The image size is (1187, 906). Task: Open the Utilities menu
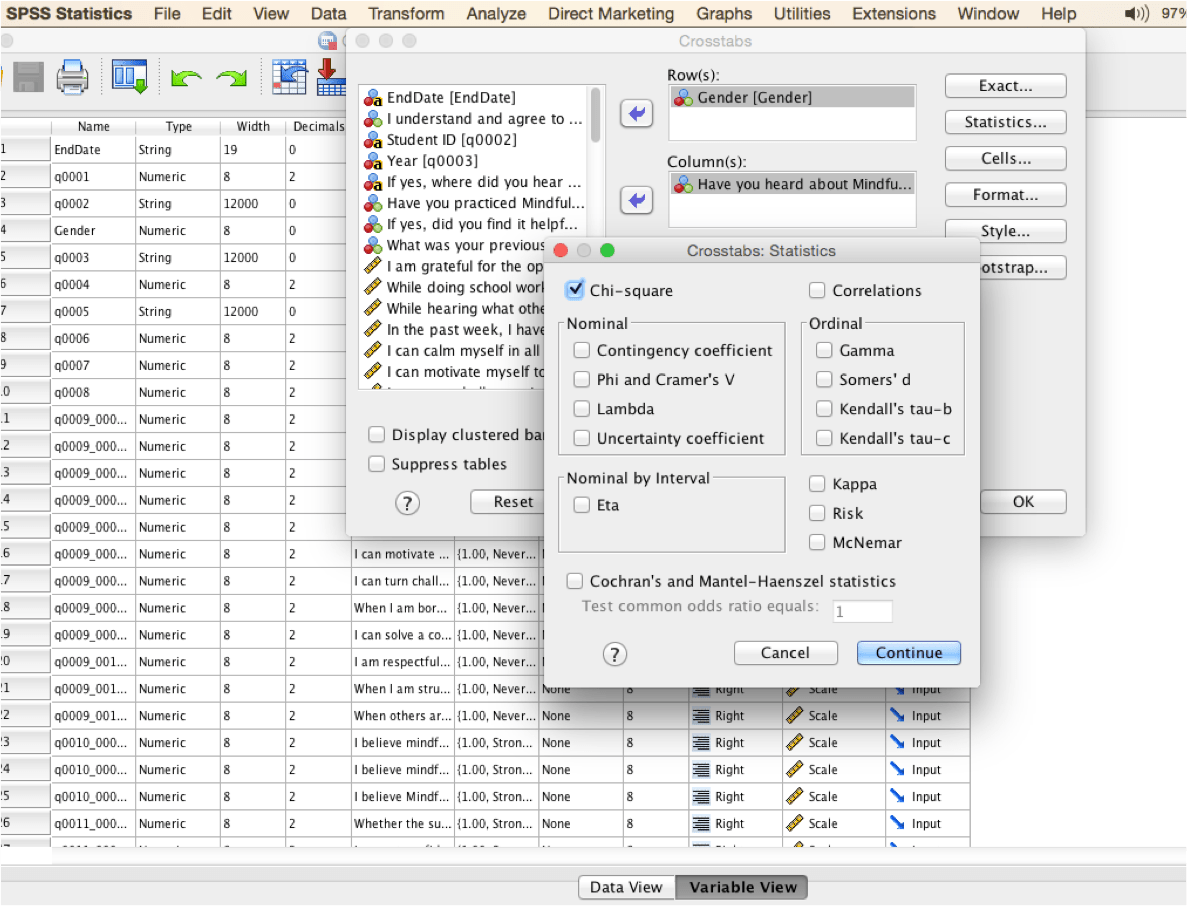click(802, 14)
